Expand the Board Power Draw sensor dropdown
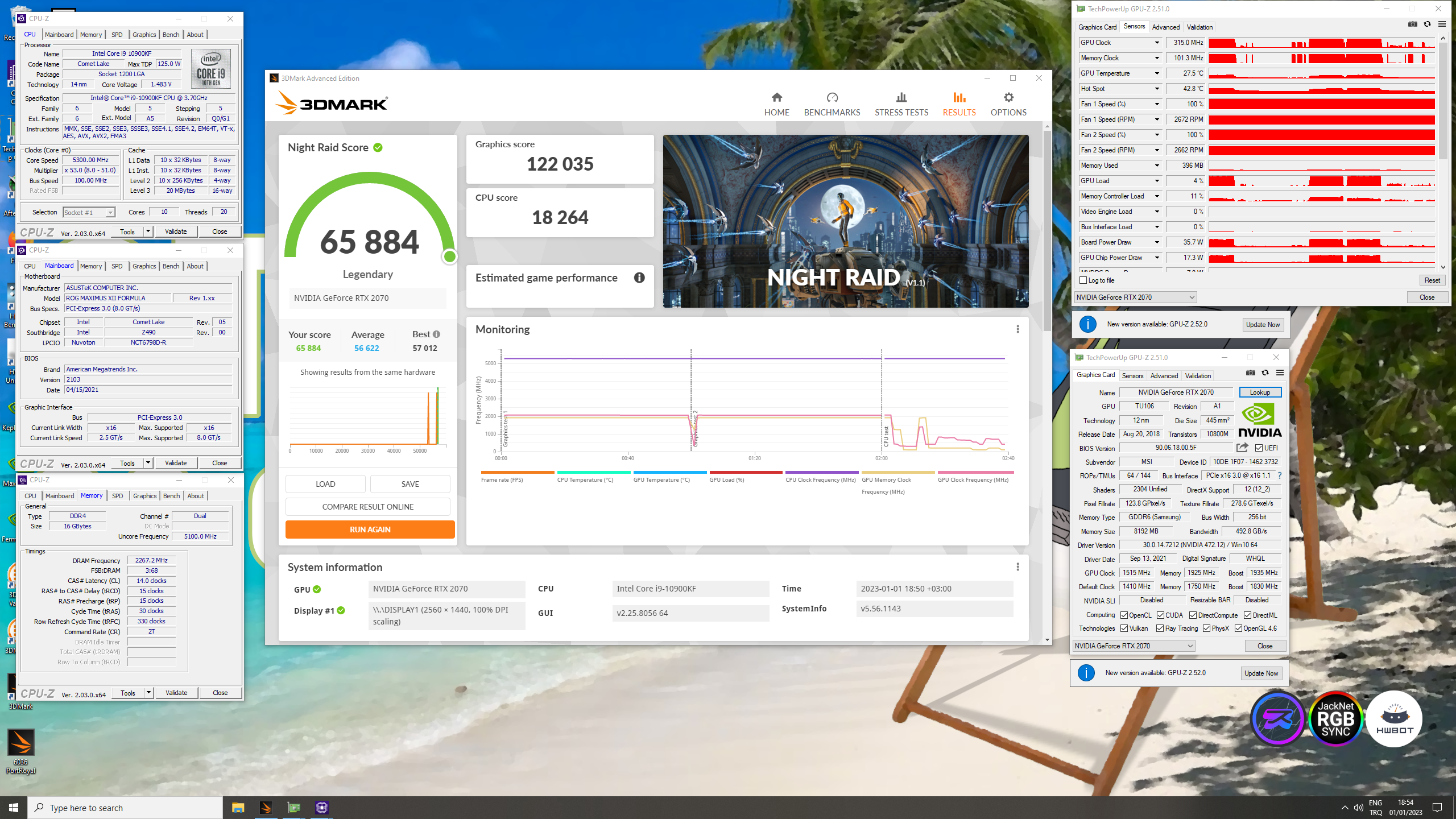1456x819 pixels. click(1156, 242)
